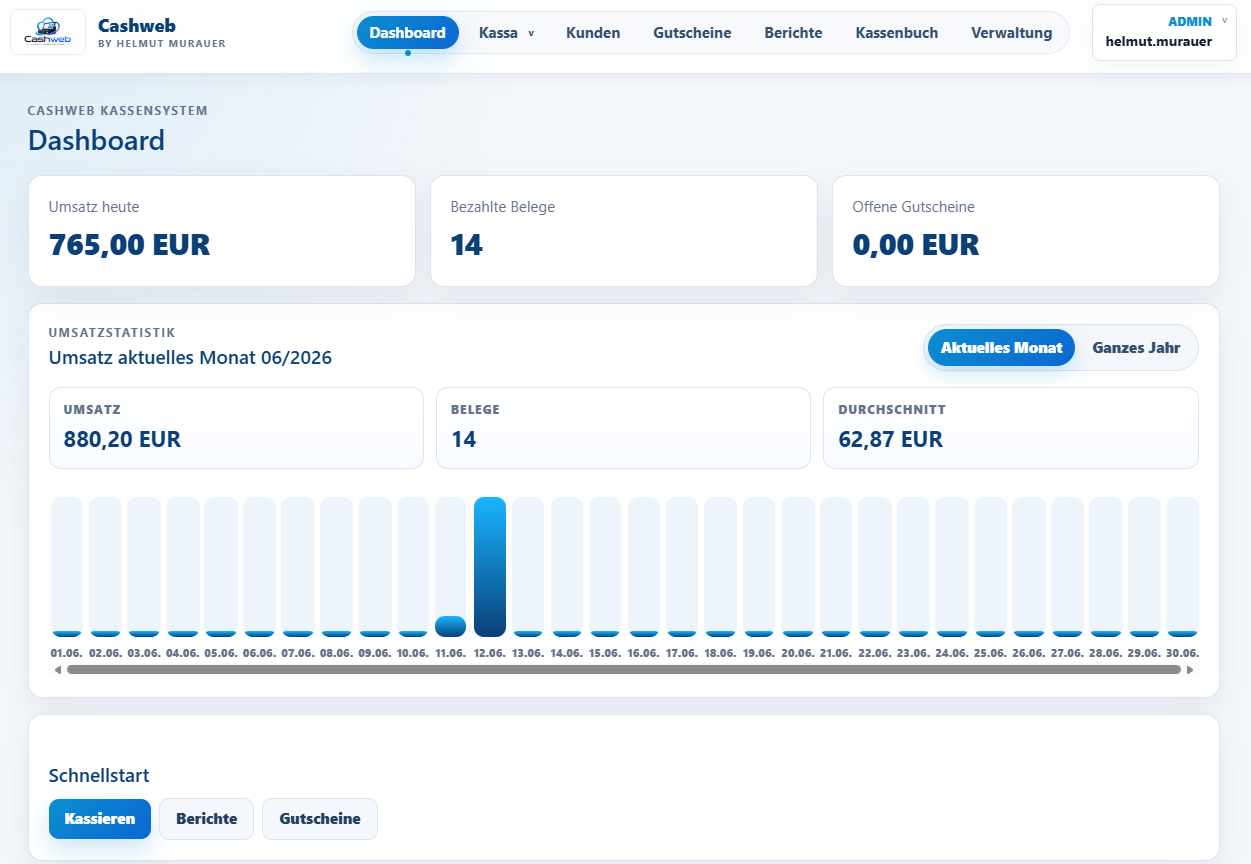Open the Verwaltung section
This screenshot has width=1251, height=864.
point(1011,33)
